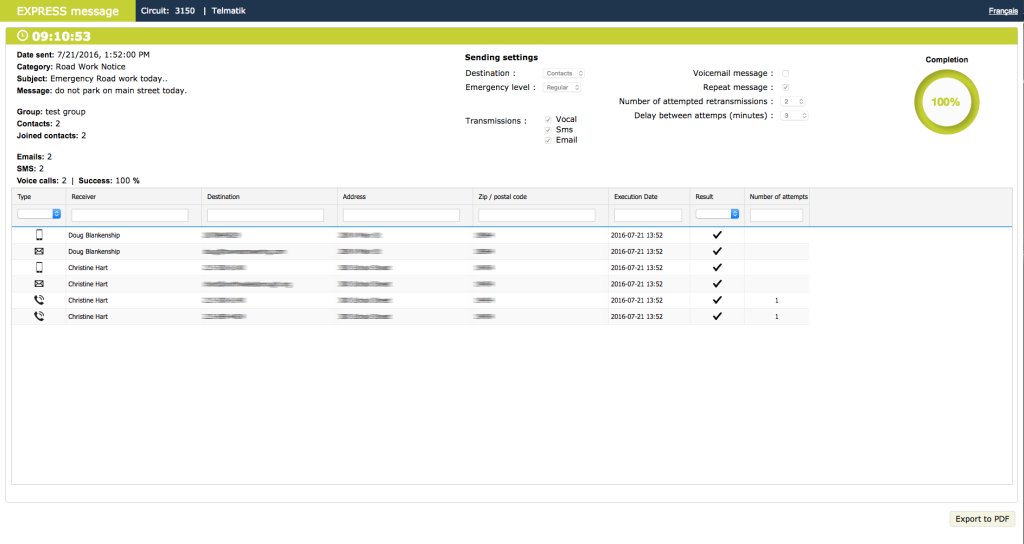Focus the Address filter input field
This screenshot has height=544, width=1024.
tap(401, 215)
